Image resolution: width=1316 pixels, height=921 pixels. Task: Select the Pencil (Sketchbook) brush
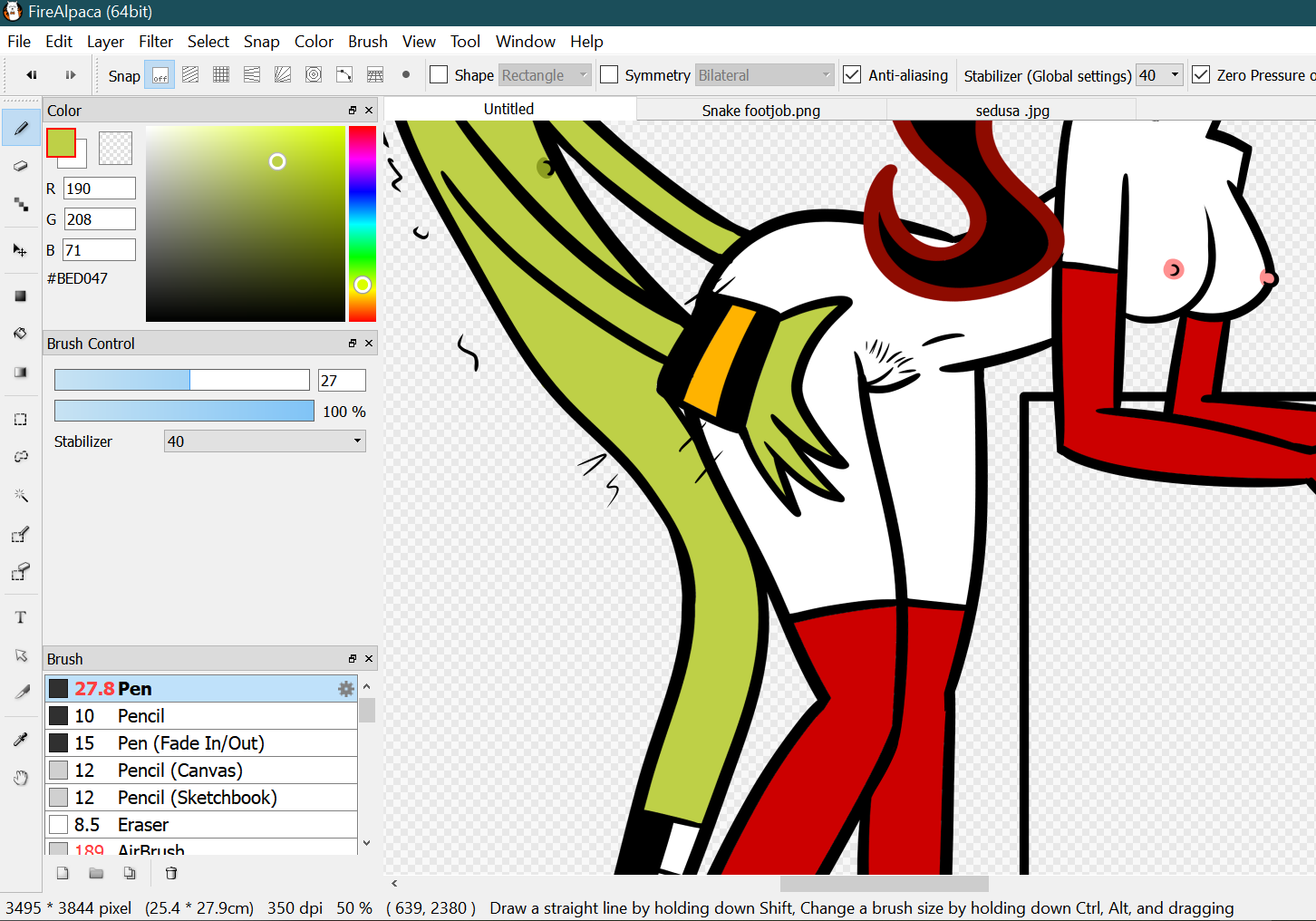[x=197, y=798]
